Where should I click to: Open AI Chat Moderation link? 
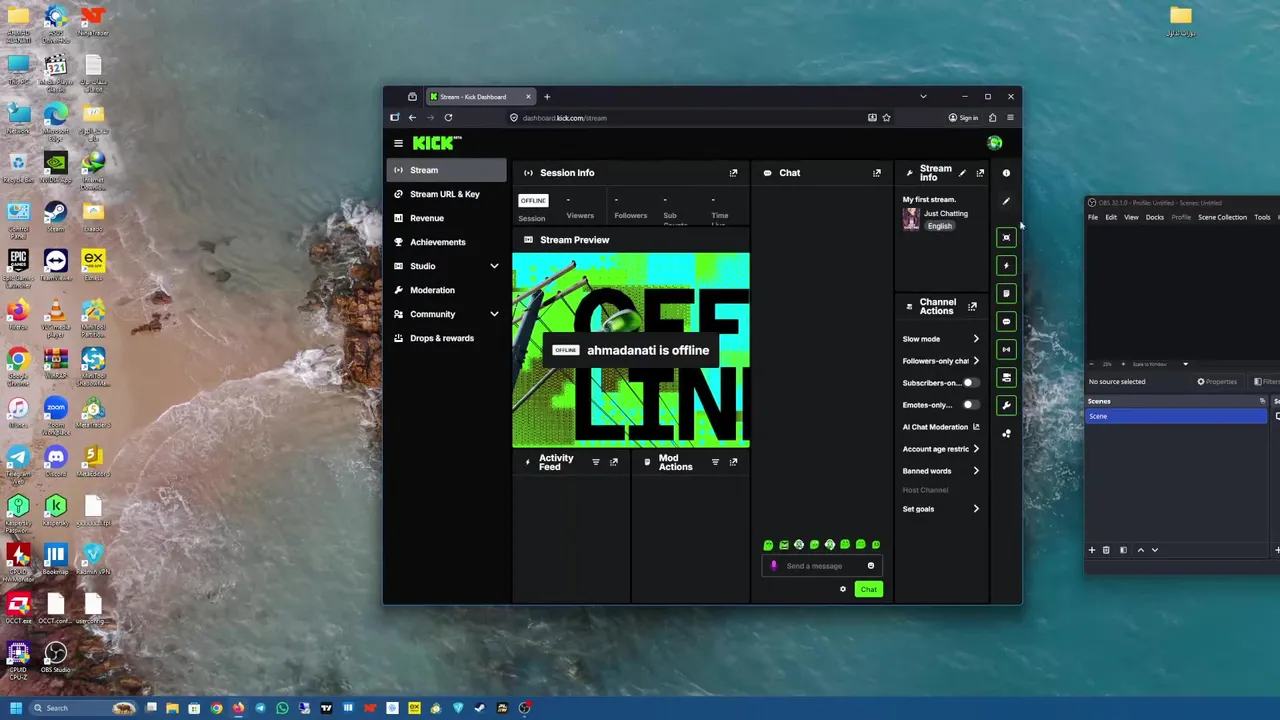click(941, 427)
